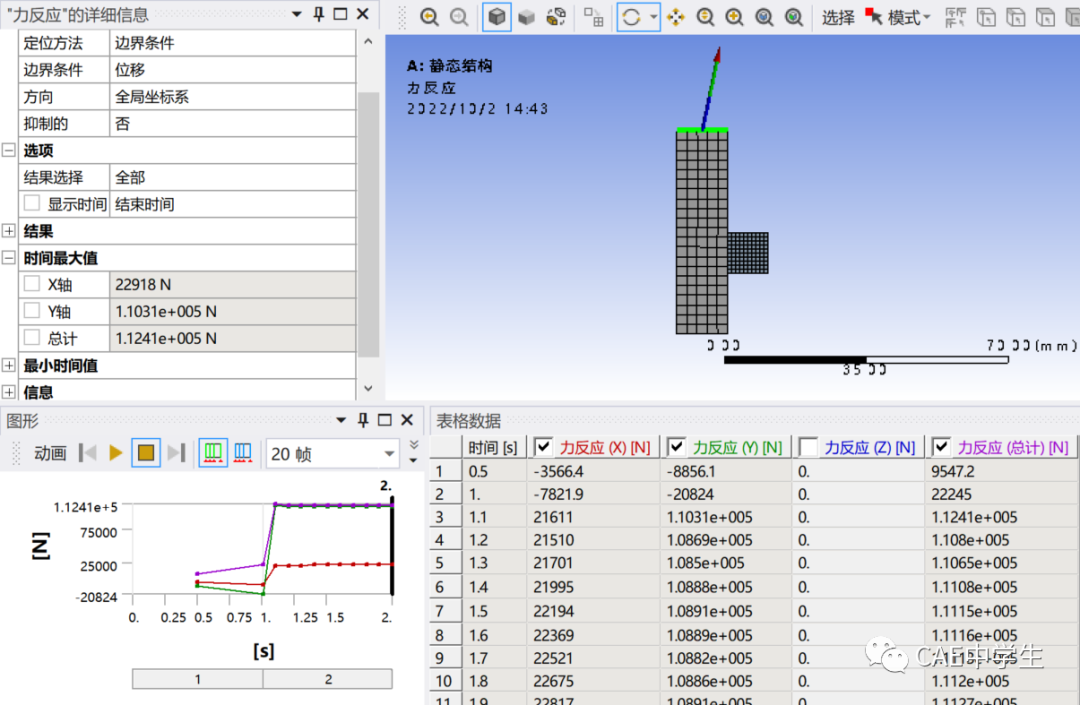Expand the 最小时间值 section
The width and height of the screenshot is (1080, 705).
tap(9, 365)
